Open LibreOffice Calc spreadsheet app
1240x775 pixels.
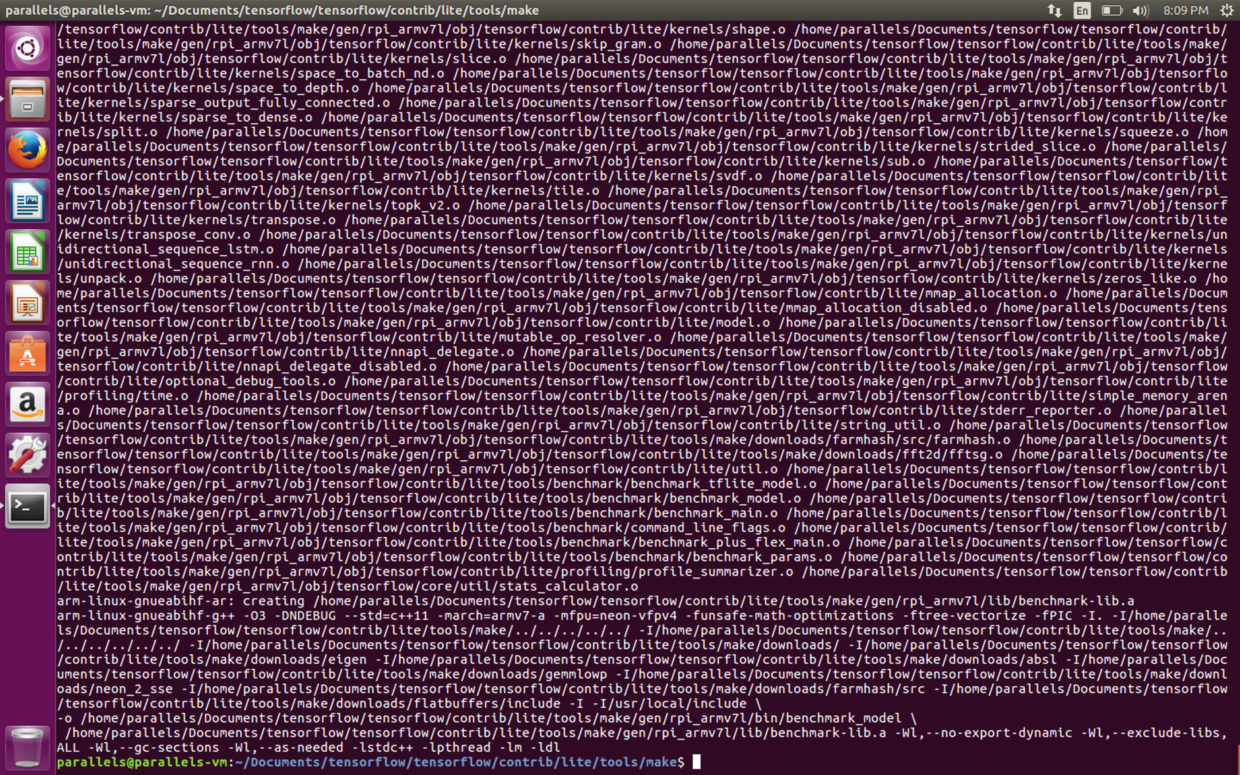click(27, 252)
